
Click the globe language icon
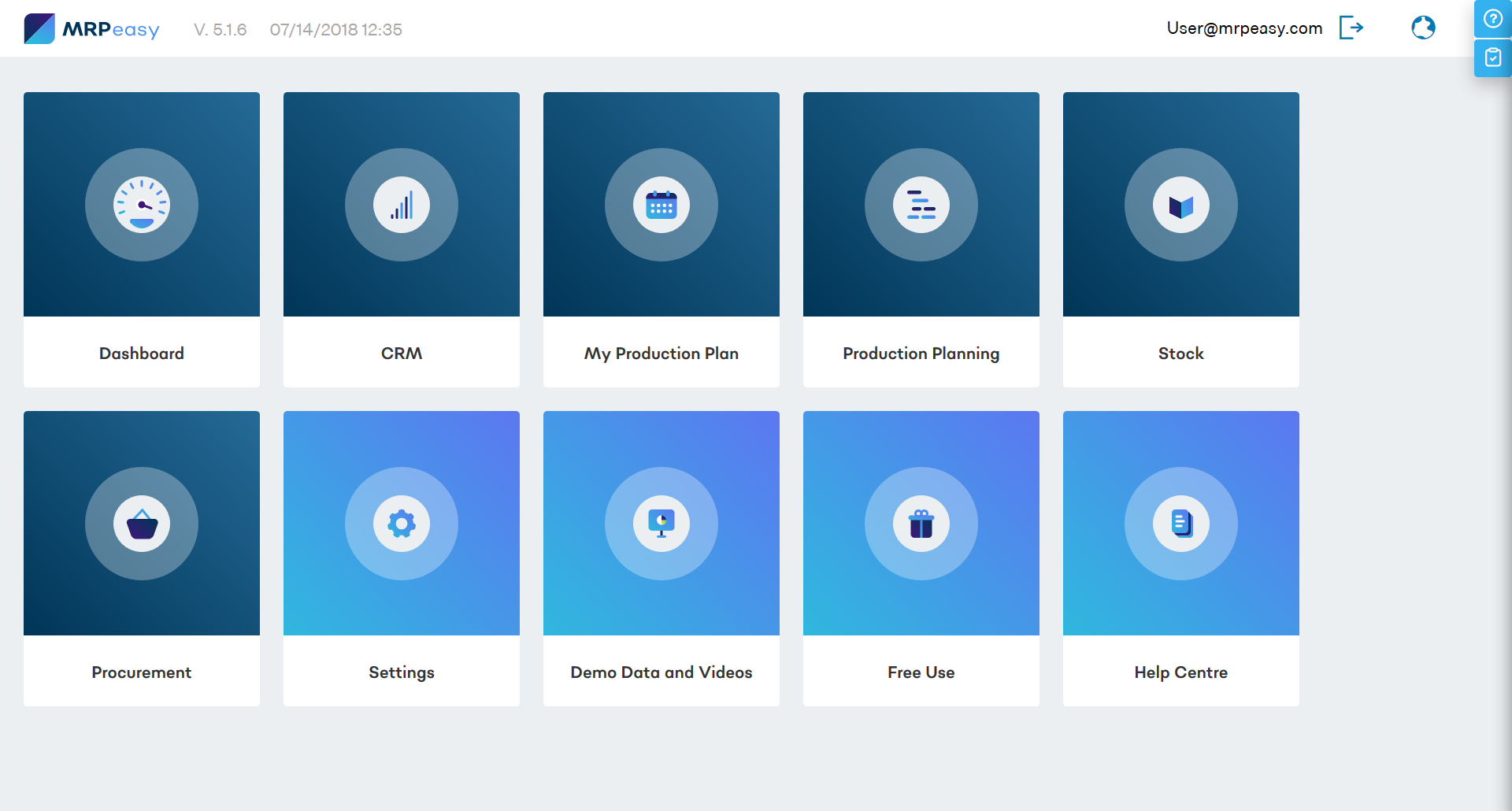pos(1423,28)
